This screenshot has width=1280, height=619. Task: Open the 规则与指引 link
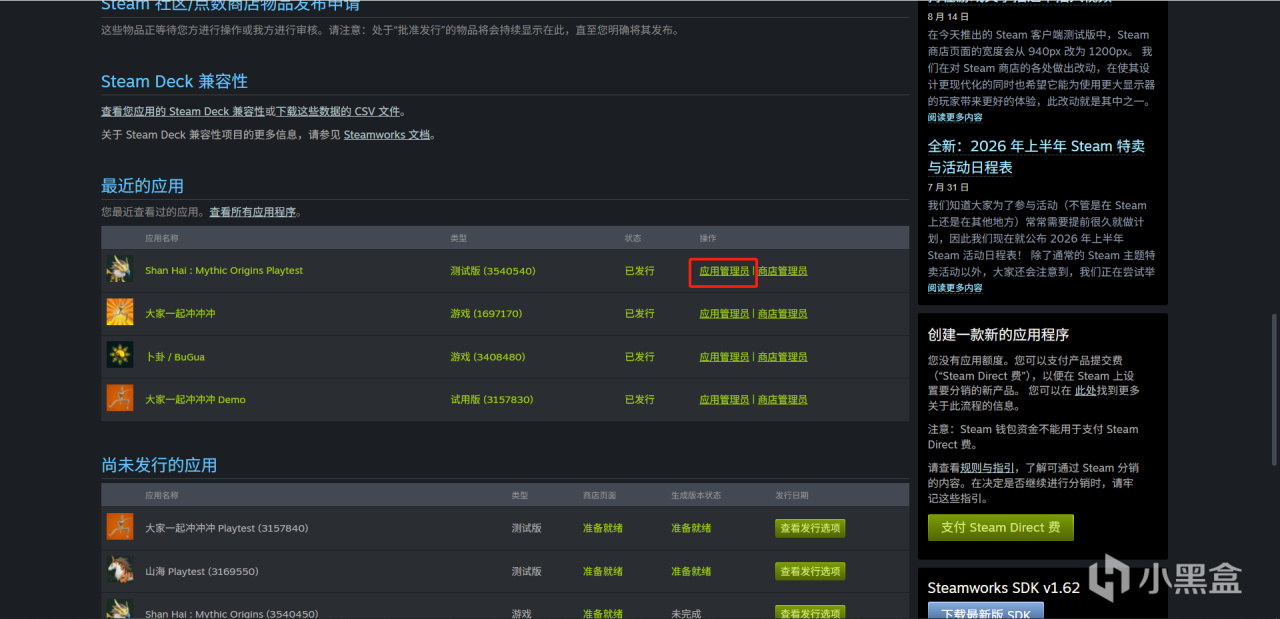(988, 468)
